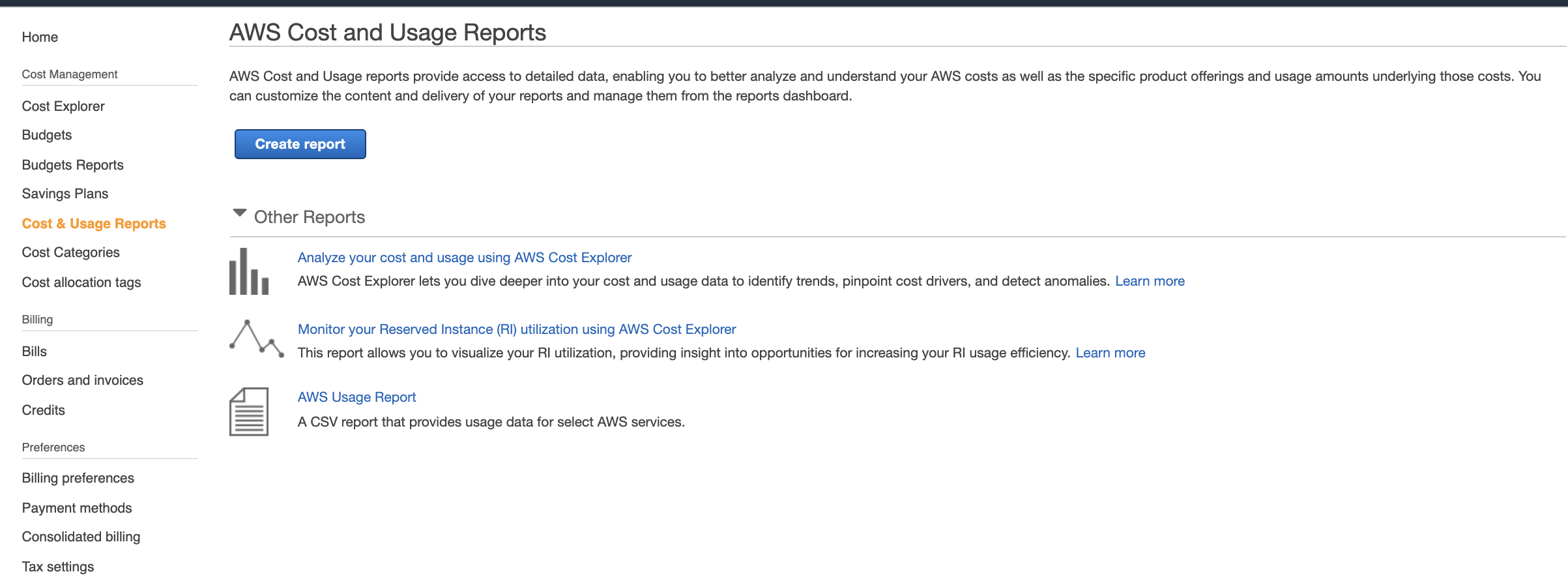
Task: Click Learn more for RI utilization report
Action: click(x=1110, y=353)
